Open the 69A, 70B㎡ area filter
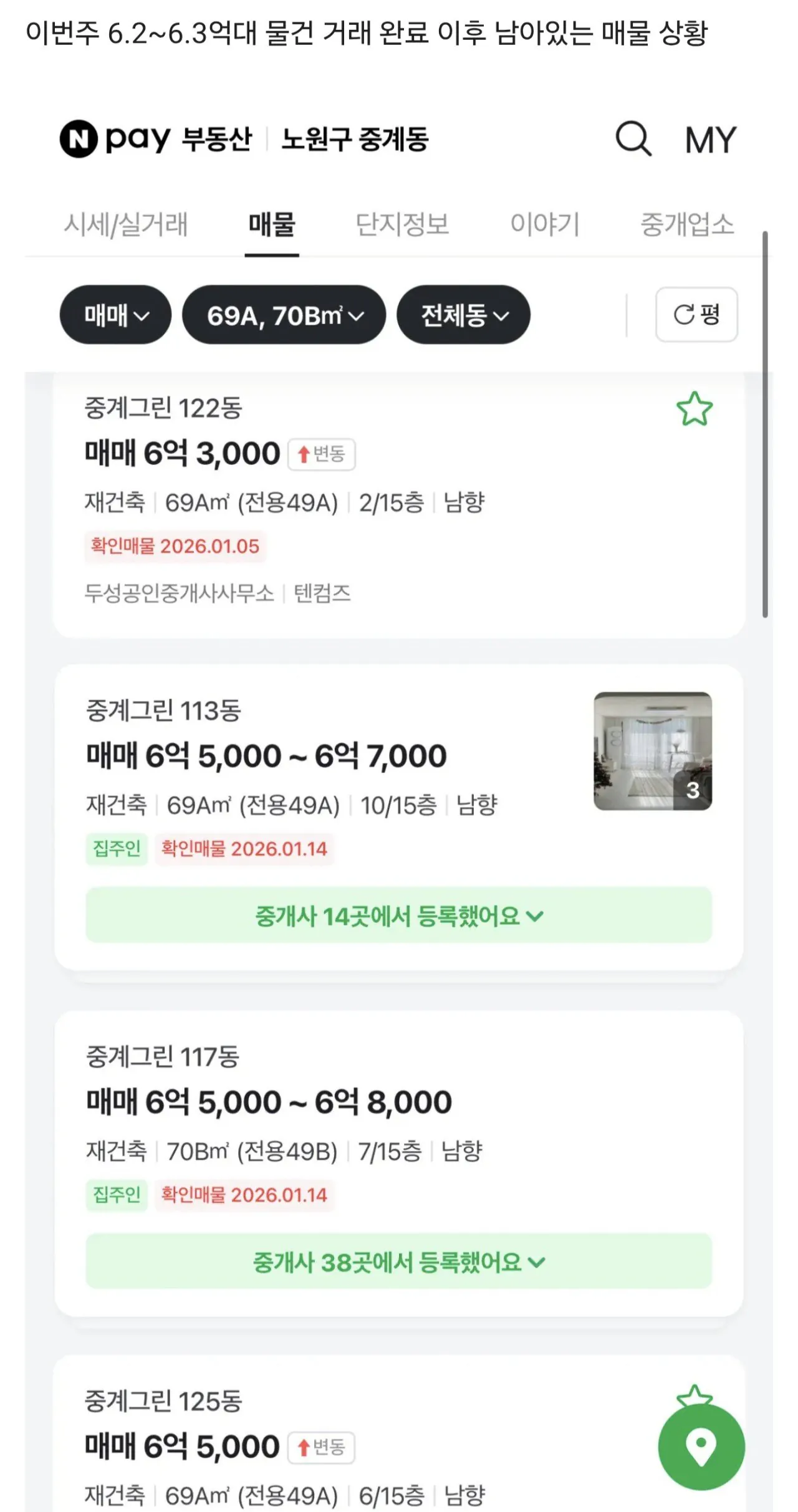The height and width of the screenshot is (1512, 798). click(x=284, y=315)
